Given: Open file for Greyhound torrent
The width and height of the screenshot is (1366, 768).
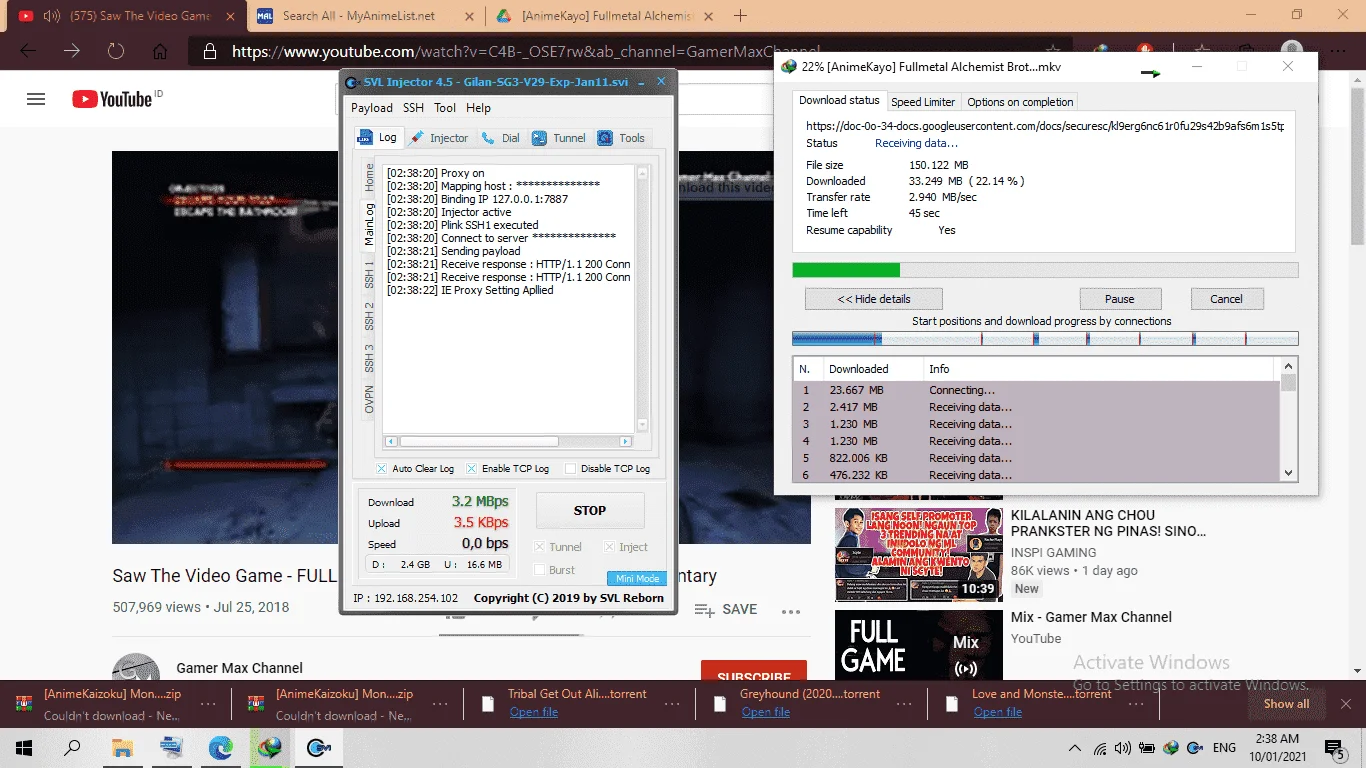Looking at the screenshot, I should click(x=766, y=713).
